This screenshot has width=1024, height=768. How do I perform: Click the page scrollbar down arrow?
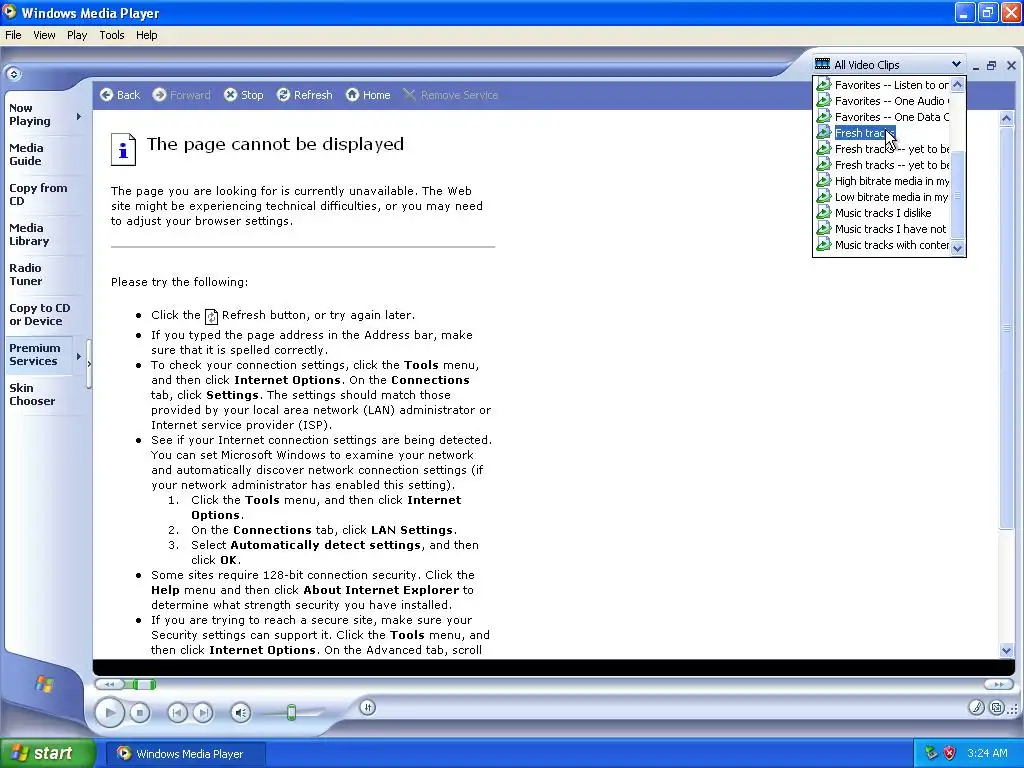tap(1006, 650)
